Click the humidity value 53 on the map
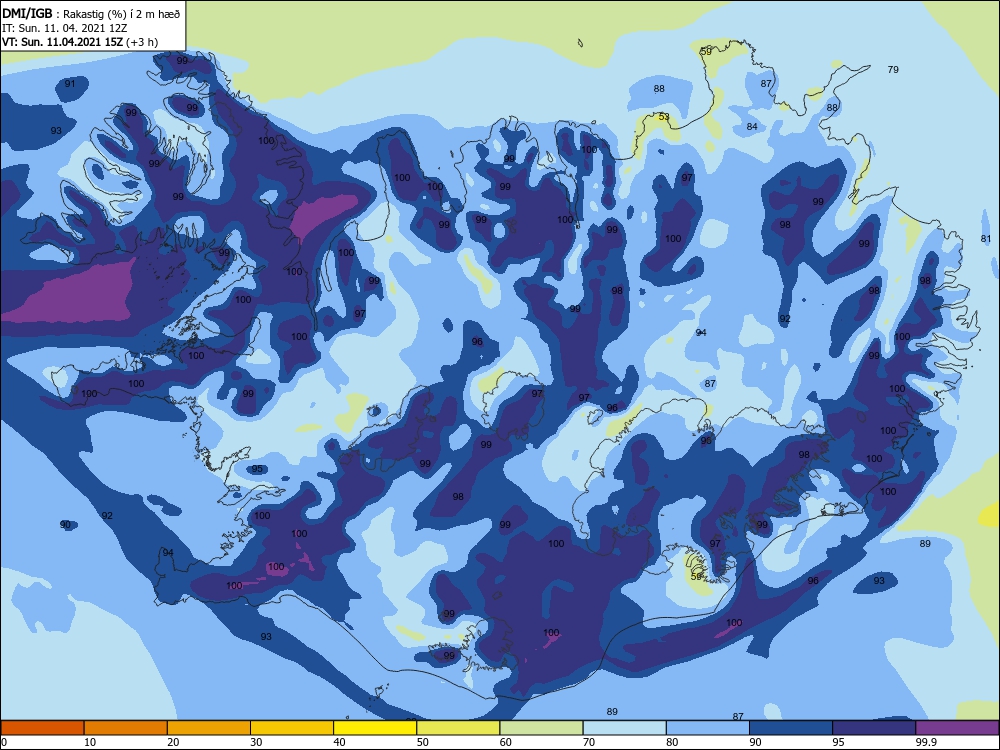 pos(664,117)
